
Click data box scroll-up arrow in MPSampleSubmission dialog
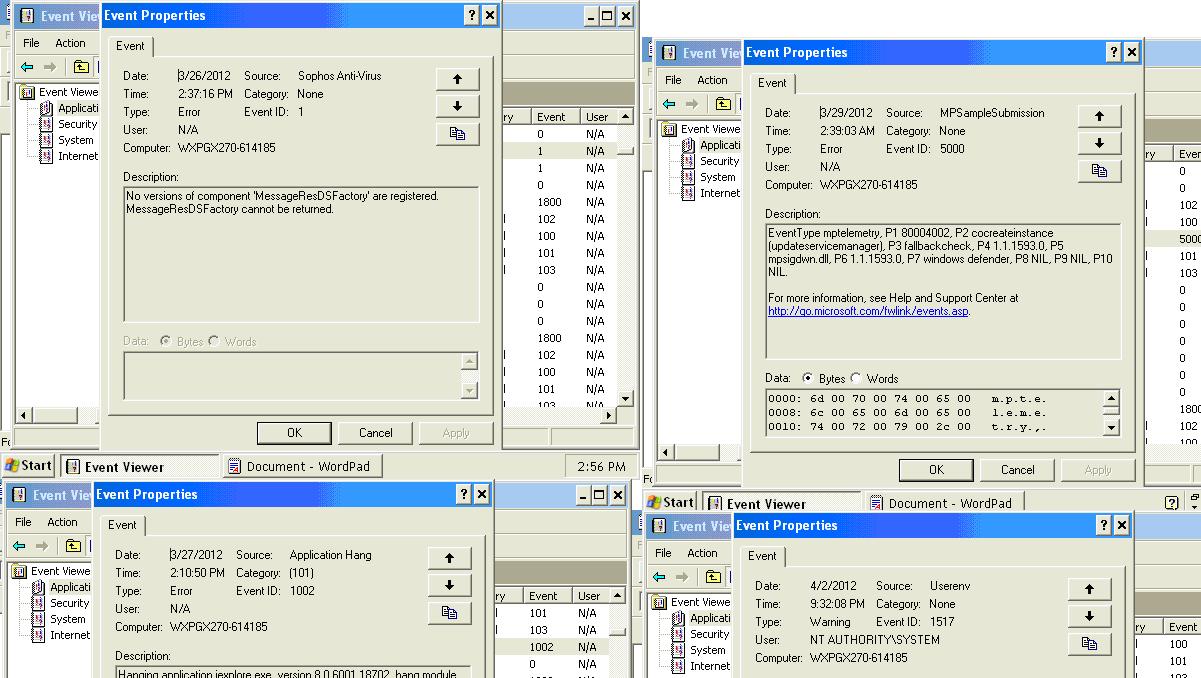pos(1111,399)
